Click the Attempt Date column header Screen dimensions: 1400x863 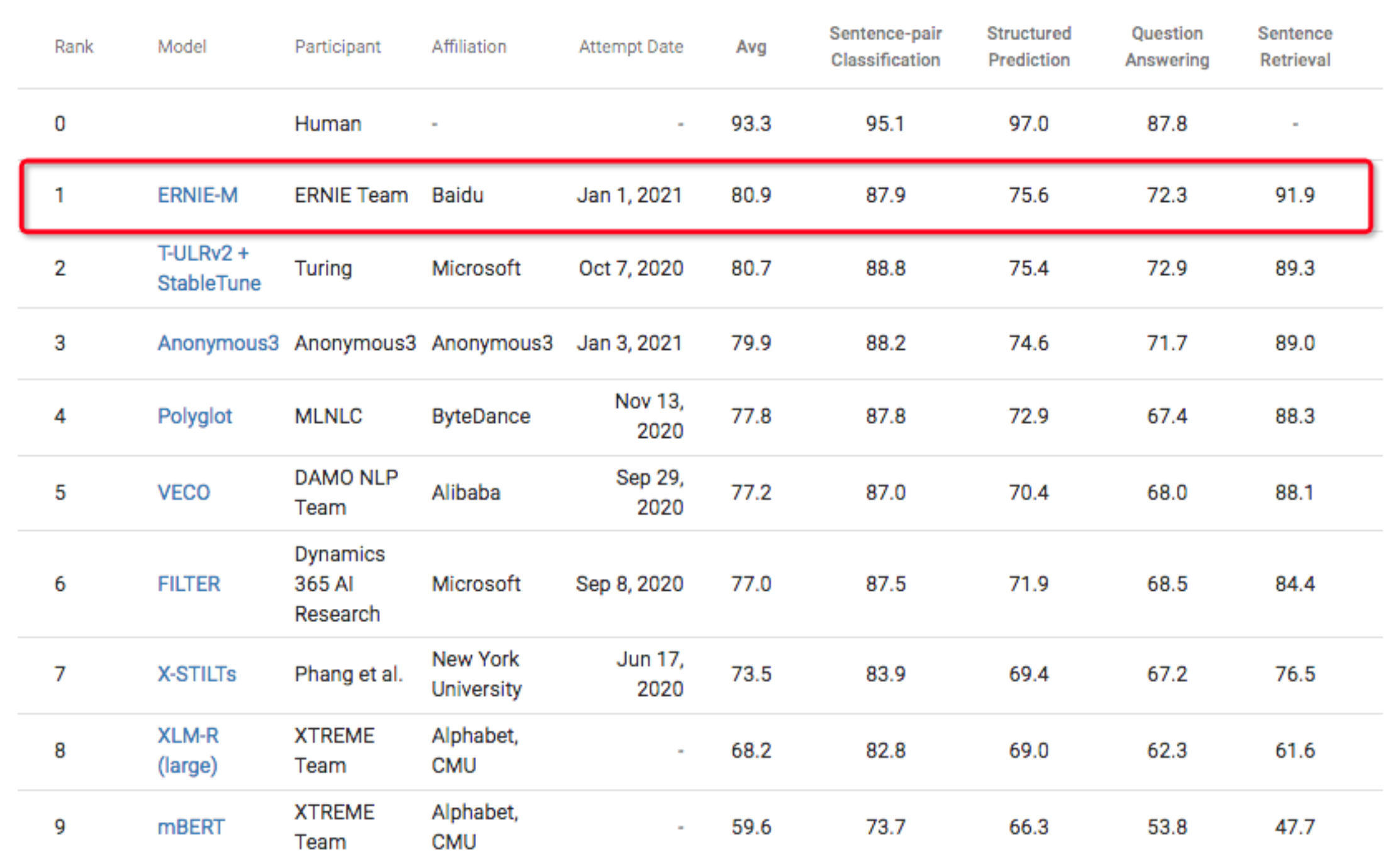click(x=631, y=47)
